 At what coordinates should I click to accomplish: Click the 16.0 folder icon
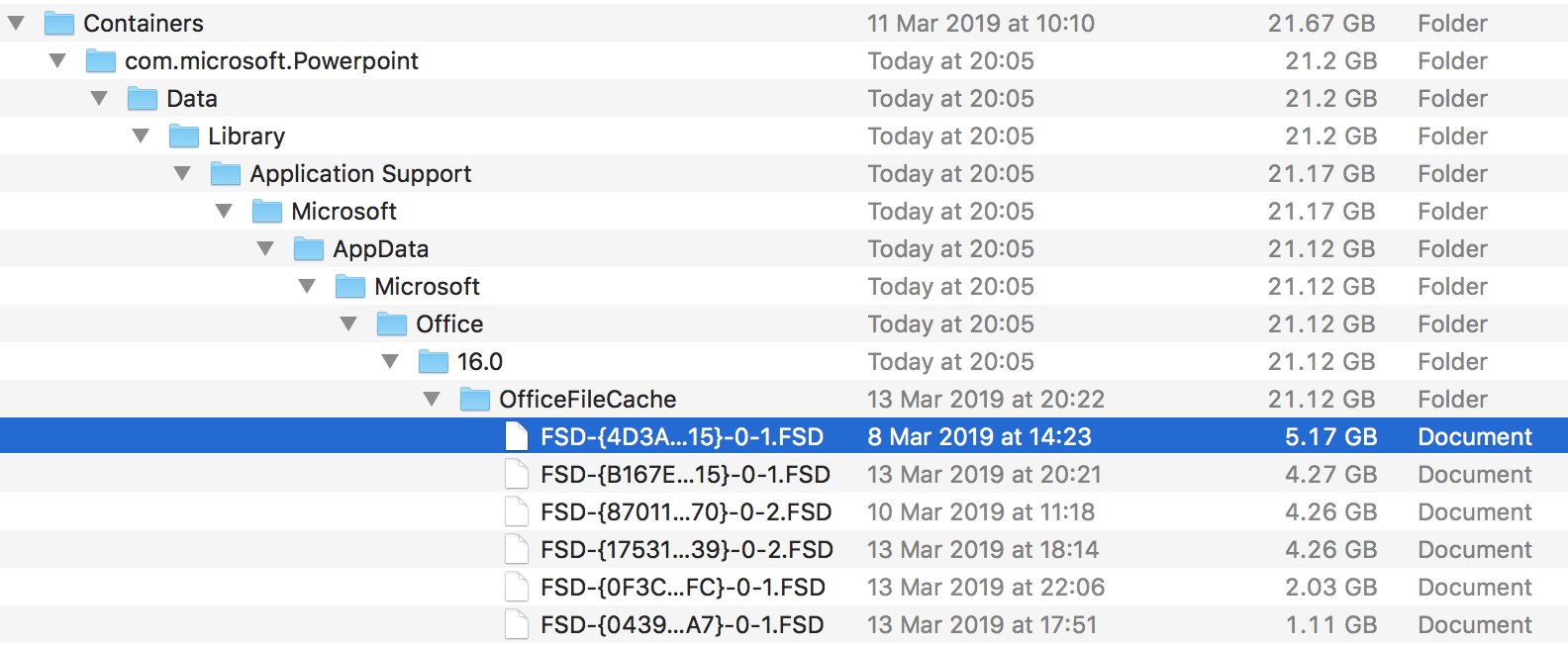tap(434, 361)
